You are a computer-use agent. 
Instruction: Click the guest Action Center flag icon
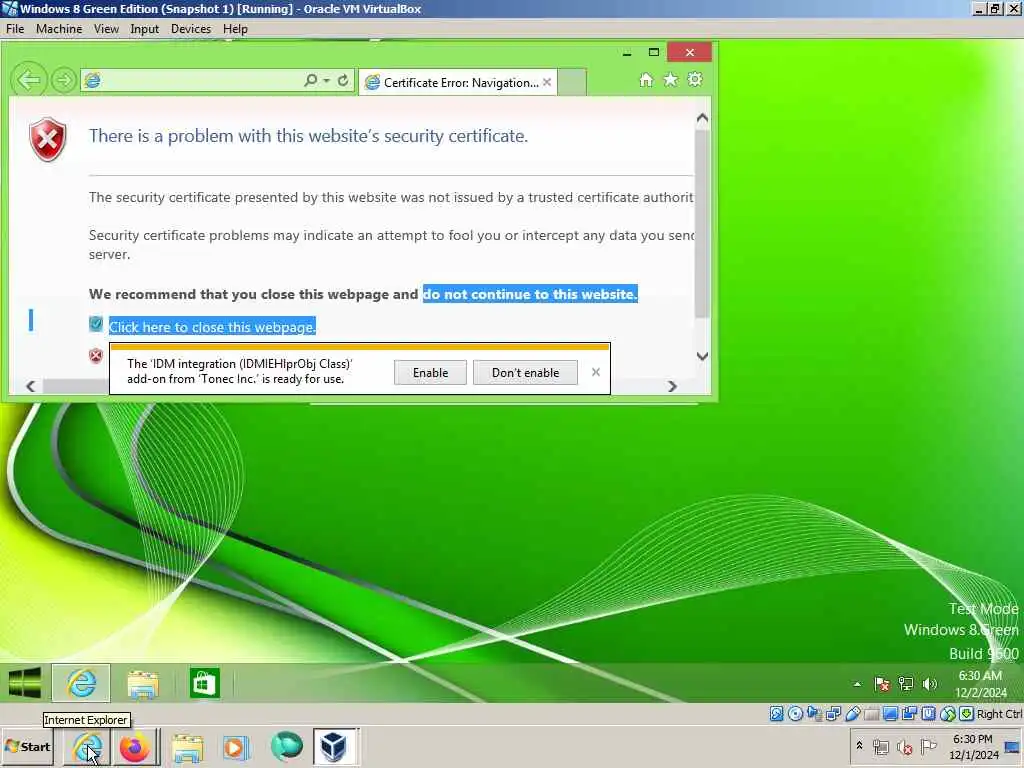[882, 684]
